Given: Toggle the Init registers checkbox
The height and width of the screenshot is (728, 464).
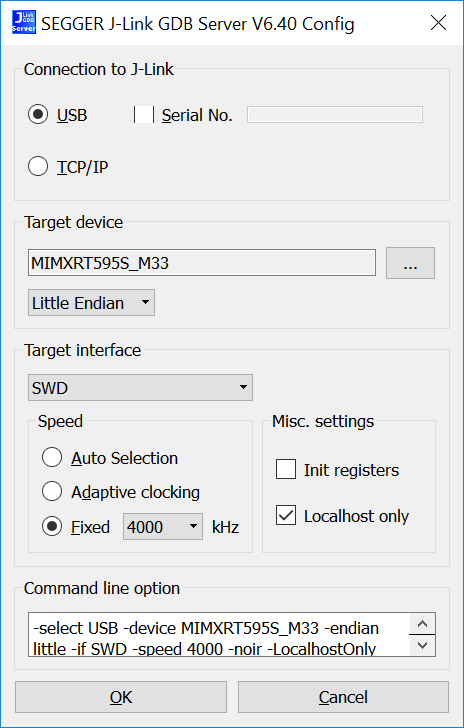Looking at the screenshot, I should [x=286, y=469].
